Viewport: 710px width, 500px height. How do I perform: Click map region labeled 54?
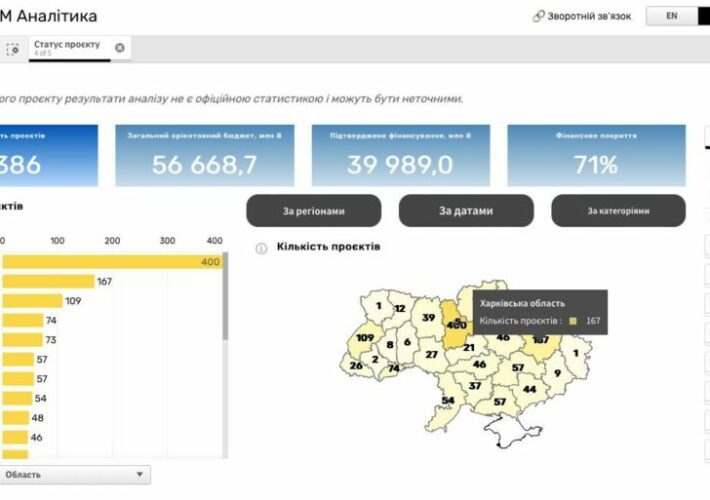click(447, 400)
